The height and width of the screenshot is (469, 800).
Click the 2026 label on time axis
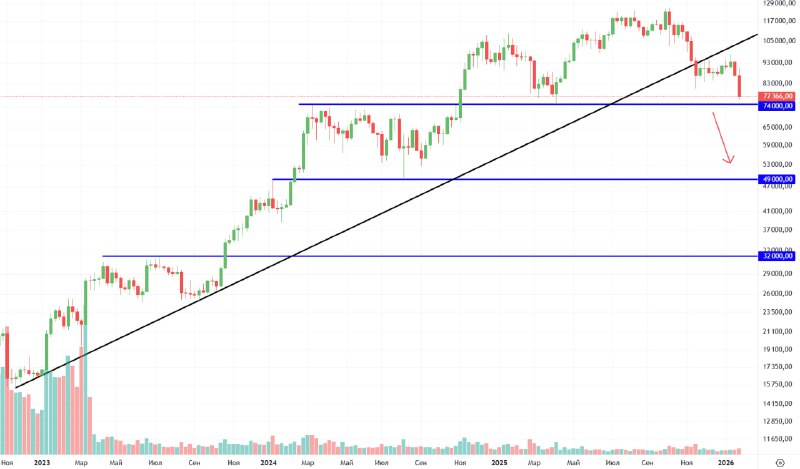point(727,463)
